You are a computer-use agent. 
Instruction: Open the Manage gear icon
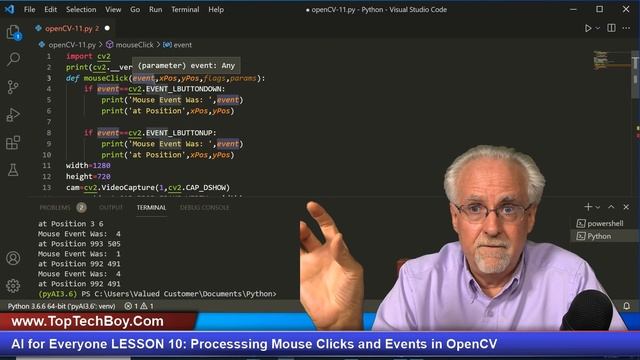(13, 286)
